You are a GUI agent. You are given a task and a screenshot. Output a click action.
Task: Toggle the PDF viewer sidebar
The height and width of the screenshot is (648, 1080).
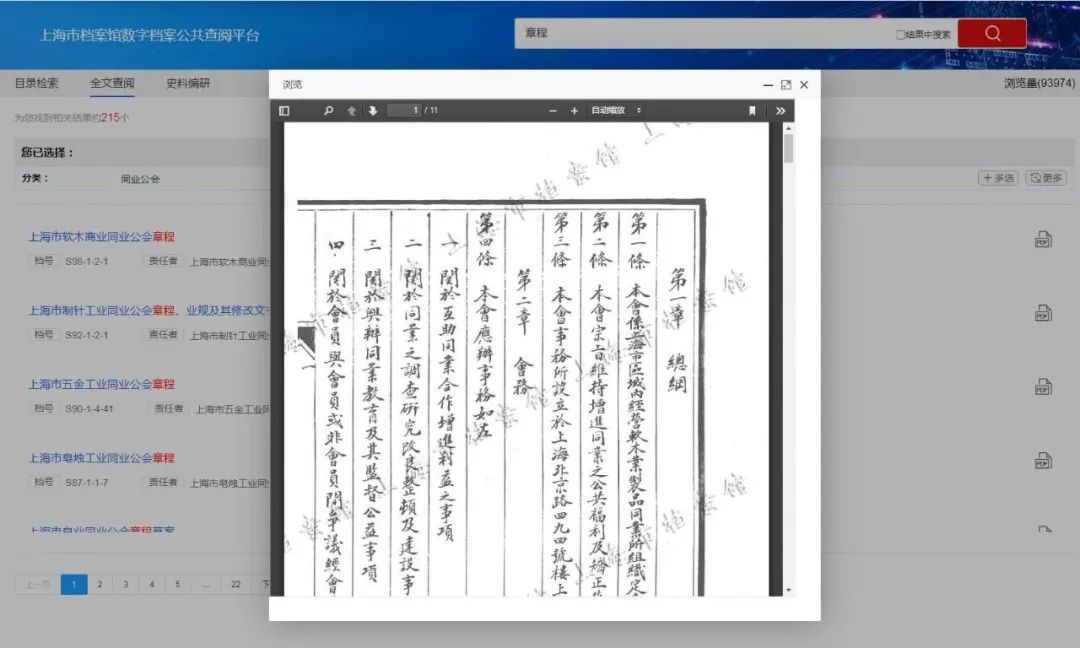[284, 111]
